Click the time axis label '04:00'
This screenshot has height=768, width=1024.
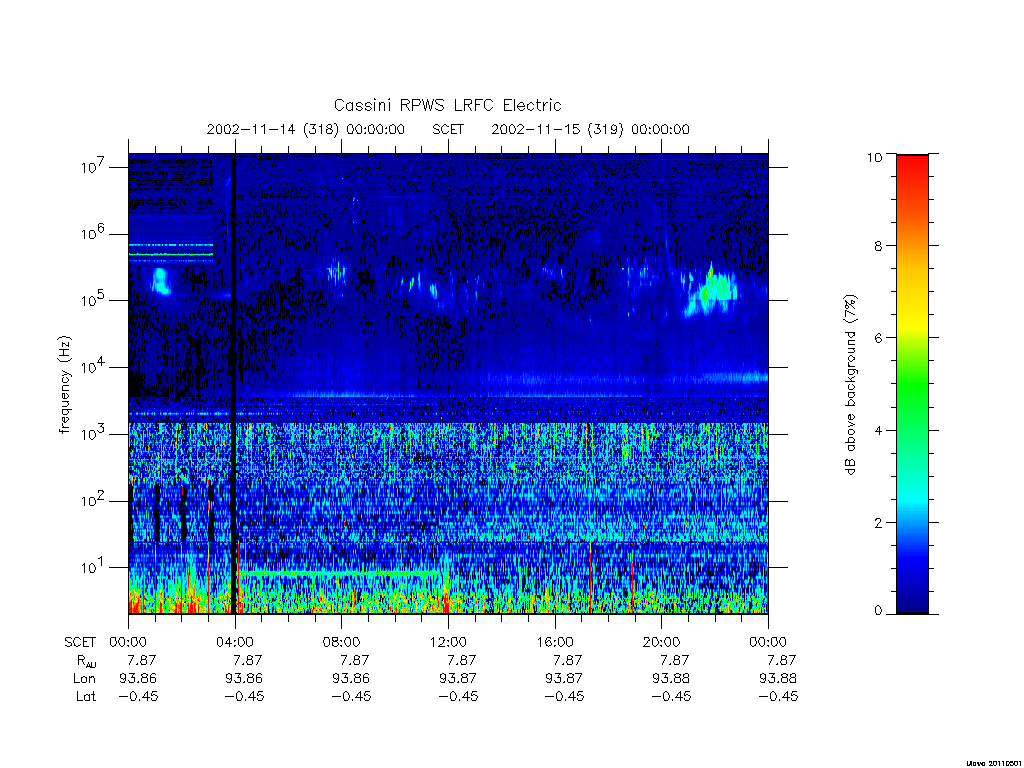click(x=235, y=642)
